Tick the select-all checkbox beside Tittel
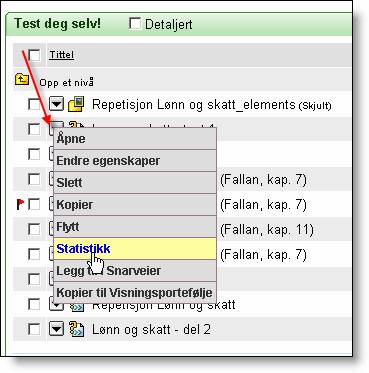Viewport: 369px width, 373px height. pos(34,55)
